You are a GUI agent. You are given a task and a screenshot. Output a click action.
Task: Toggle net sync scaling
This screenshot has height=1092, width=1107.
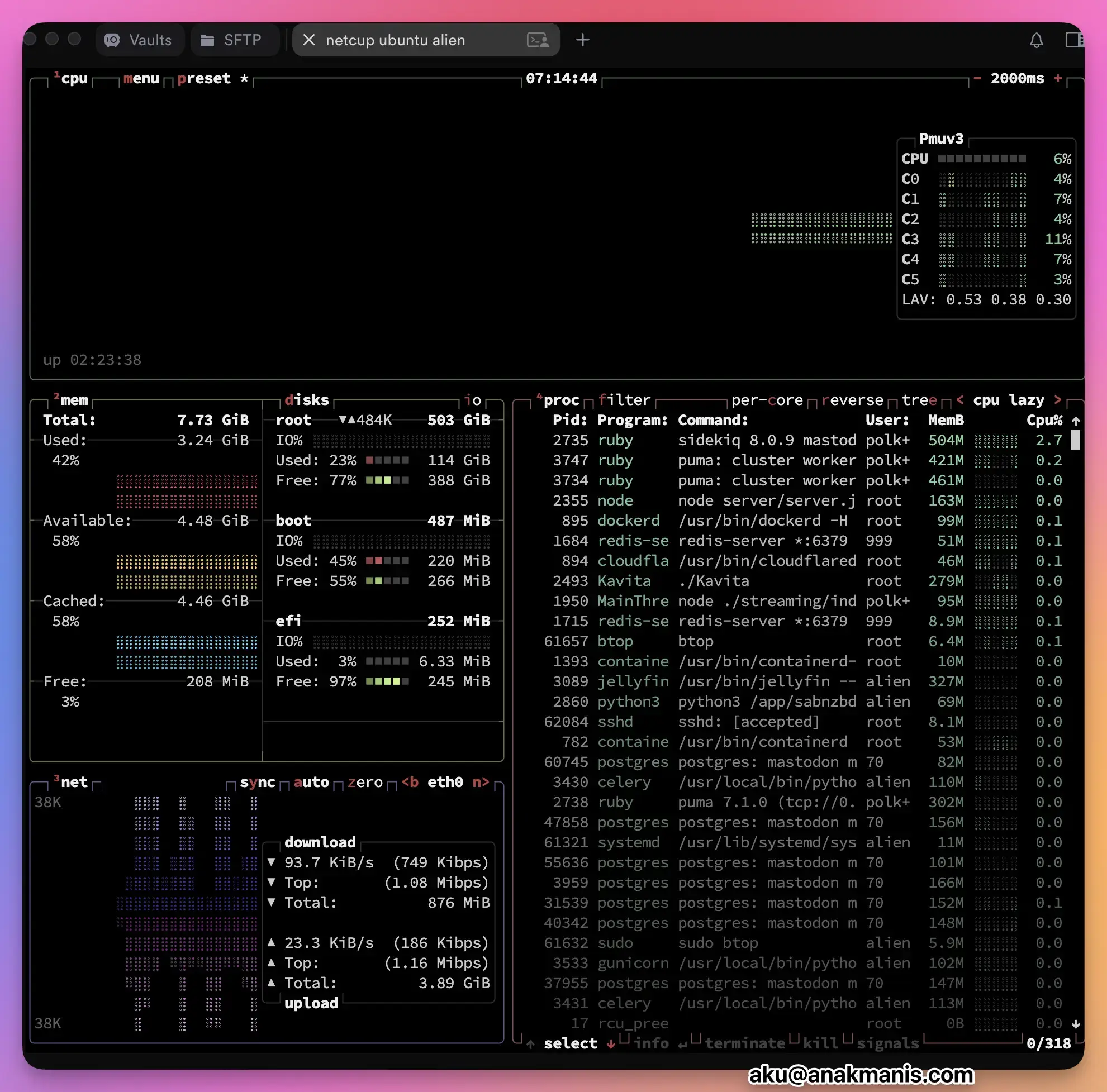tap(257, 782)
